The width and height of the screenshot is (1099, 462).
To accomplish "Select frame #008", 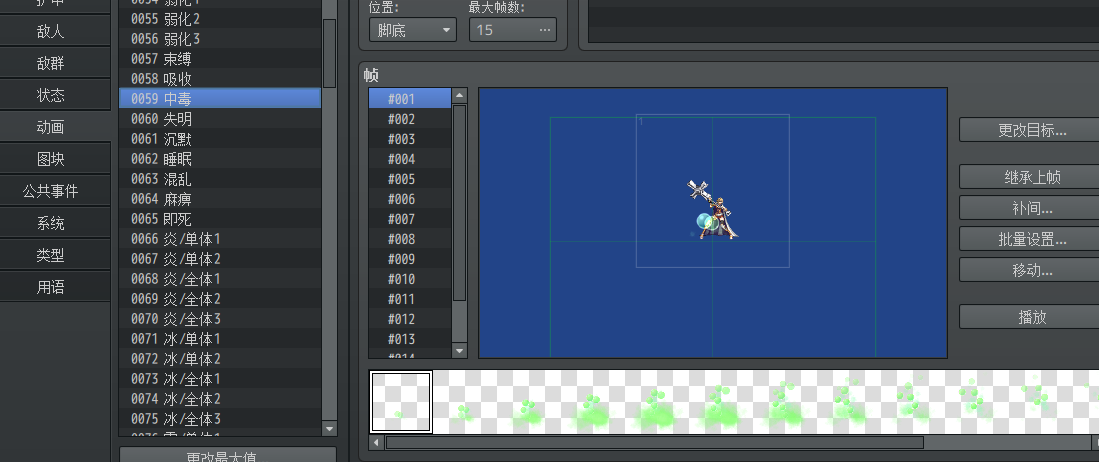I will [x=410, y=239].
